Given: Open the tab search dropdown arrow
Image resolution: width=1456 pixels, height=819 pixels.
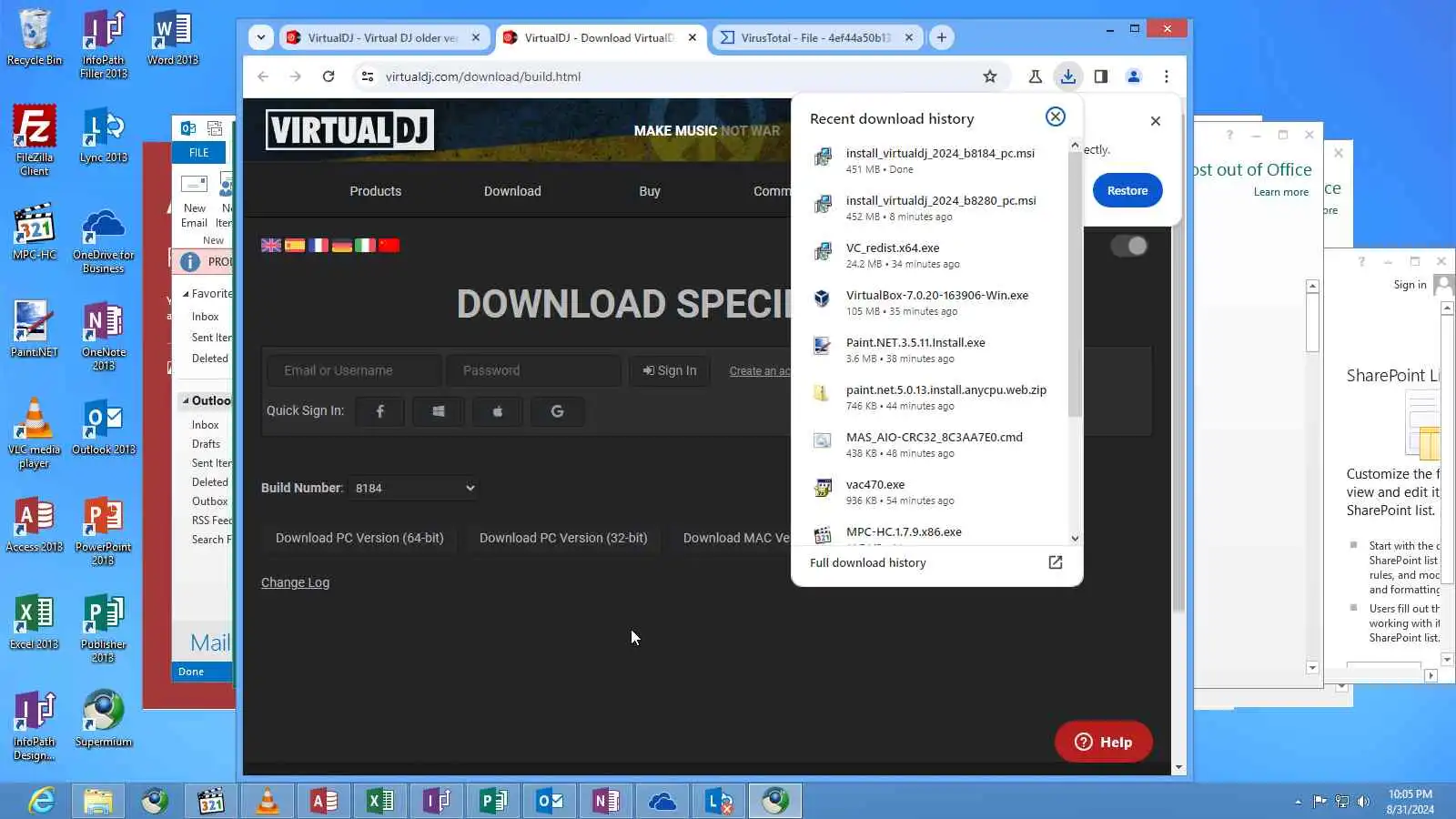Looking at the screenshot, I should point(261,37).
